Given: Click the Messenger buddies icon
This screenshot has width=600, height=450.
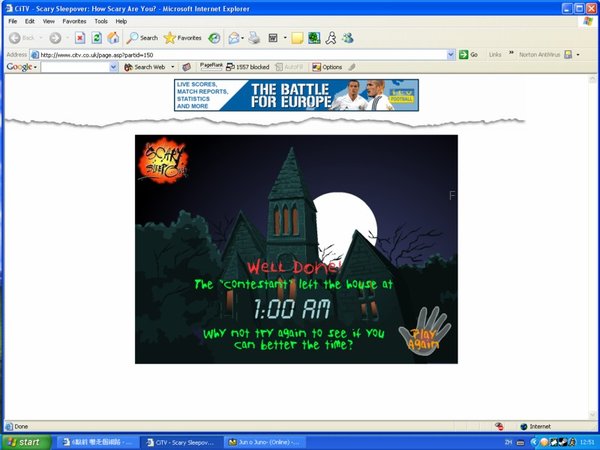Looking at the screenshot, I should click(348, 38).
